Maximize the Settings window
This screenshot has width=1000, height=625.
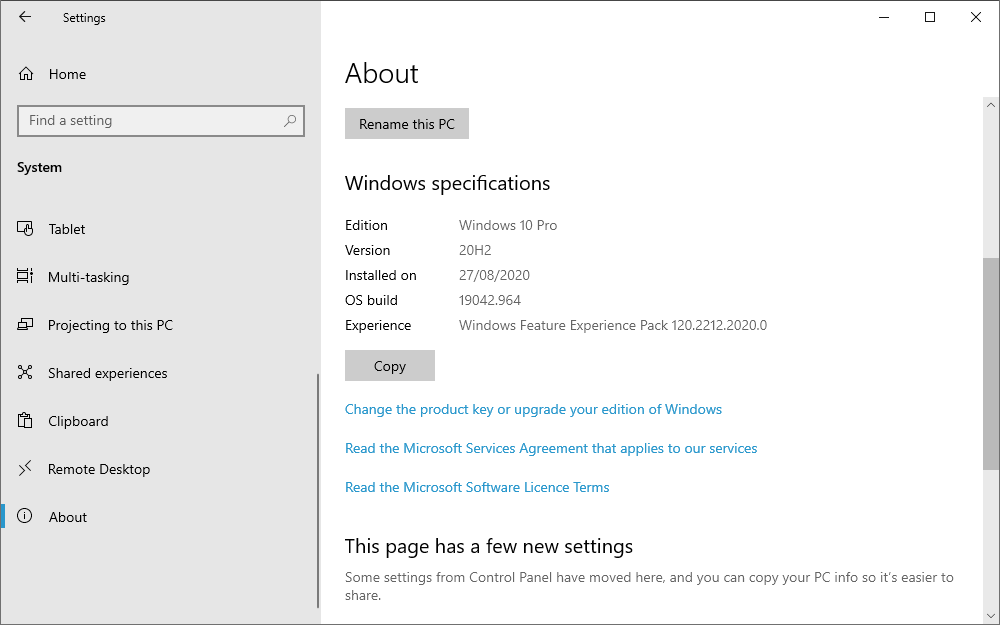(x=930, y=17)
